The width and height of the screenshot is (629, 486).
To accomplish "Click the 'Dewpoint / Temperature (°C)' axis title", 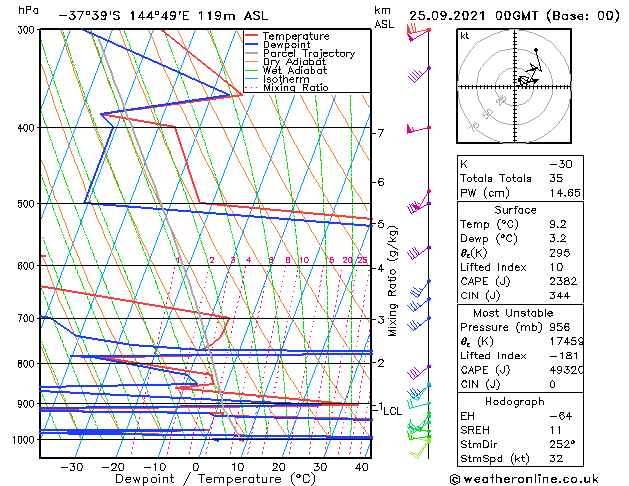I will pos(215,479).
